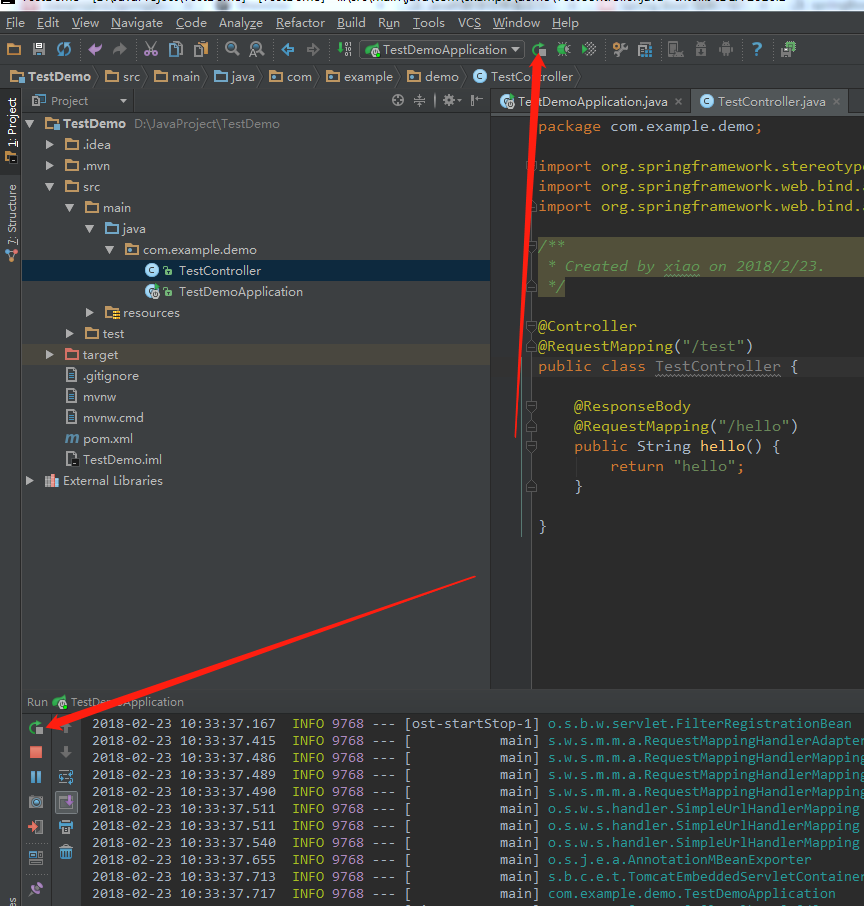The height and width of the screenshot is (906, 864).
Task: Click the TestDemo breadcrumb in navigation bar
Action: click(50, 77)
